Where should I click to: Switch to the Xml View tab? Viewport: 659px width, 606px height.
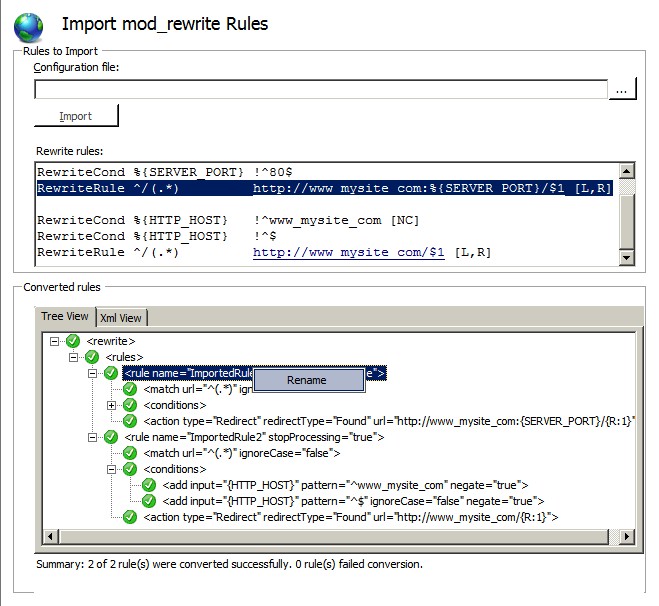coord(121,318)
